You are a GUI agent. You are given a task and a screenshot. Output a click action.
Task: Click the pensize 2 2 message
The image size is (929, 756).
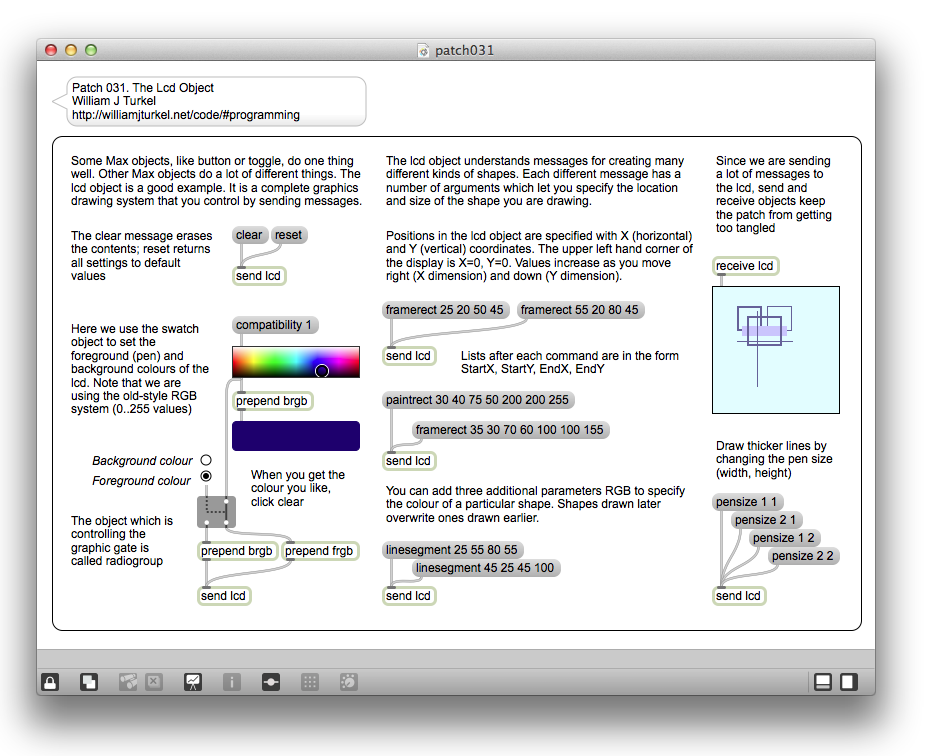[803, 556]
